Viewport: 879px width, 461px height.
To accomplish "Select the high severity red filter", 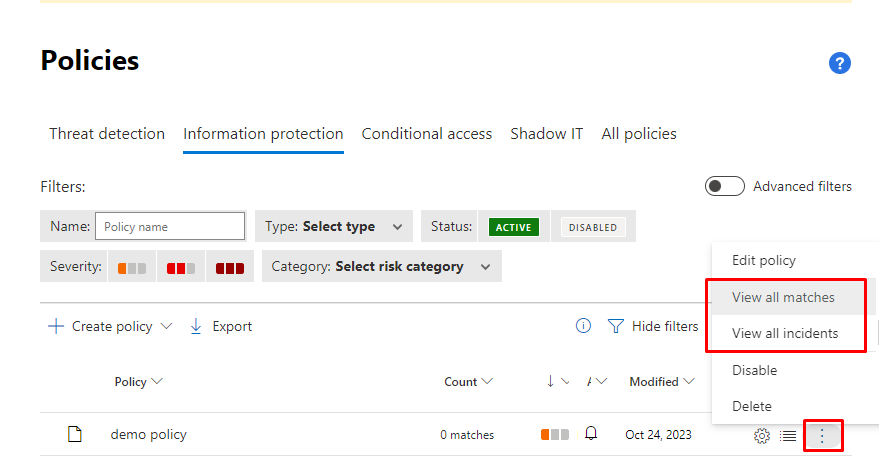I will pos(230,268).
